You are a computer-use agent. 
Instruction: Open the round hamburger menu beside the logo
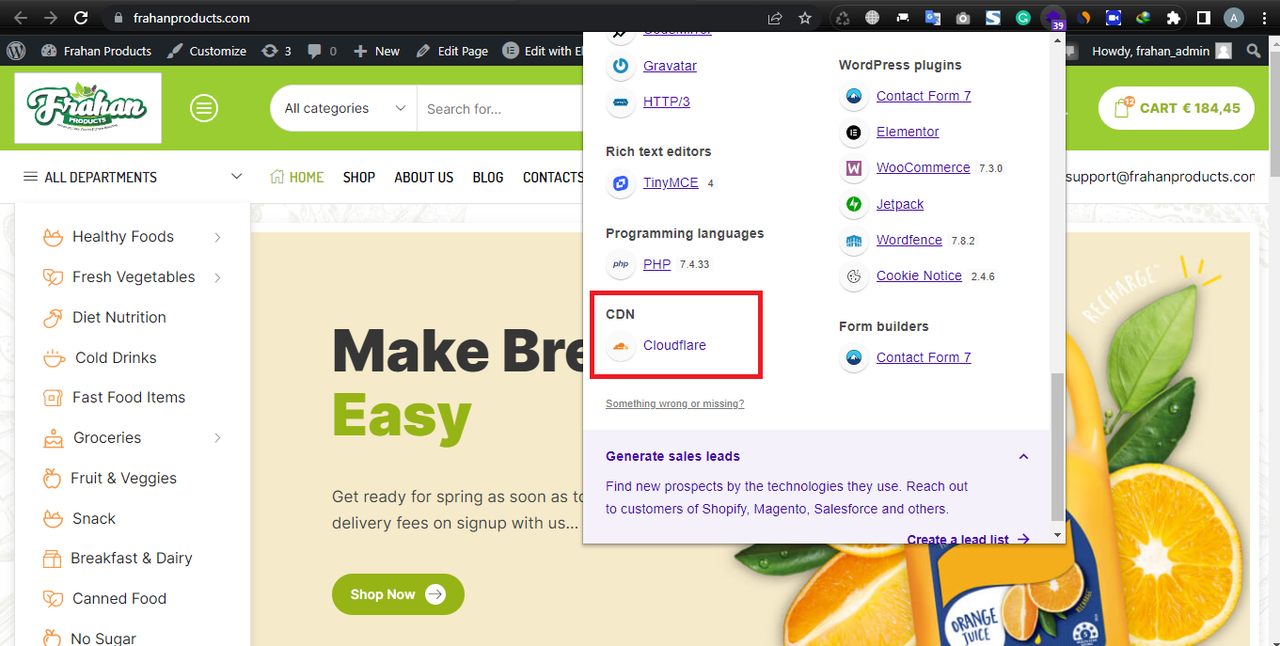(204, 108)
